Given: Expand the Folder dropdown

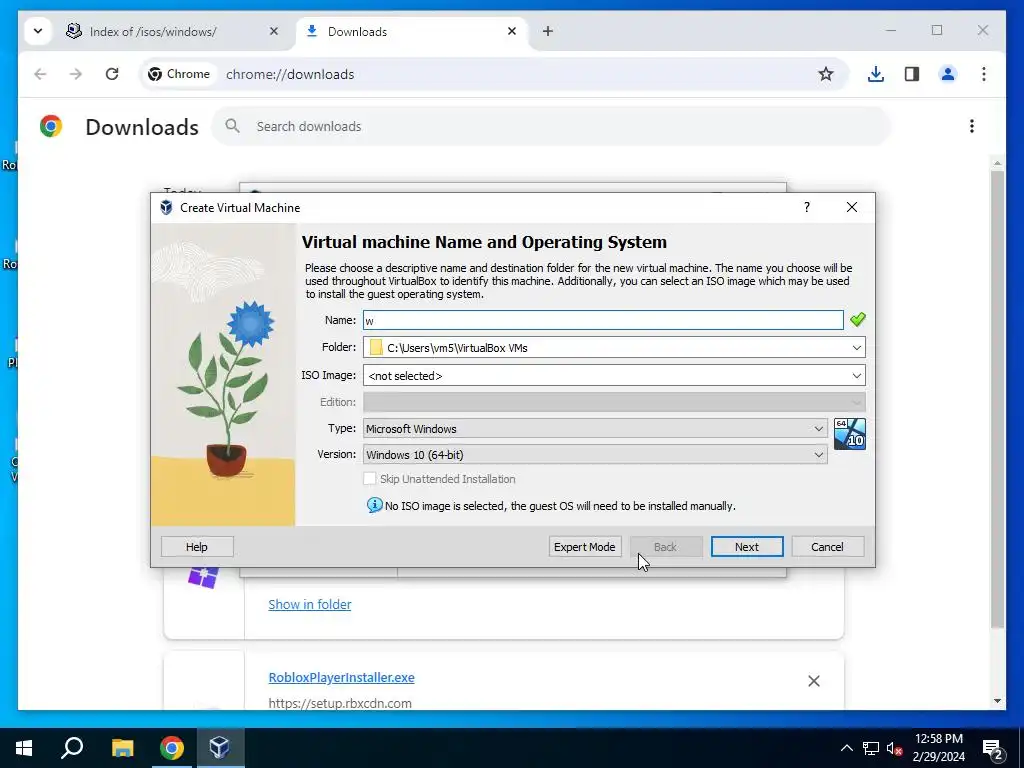Looking at the screenshot, I should [x=856, y=347].
